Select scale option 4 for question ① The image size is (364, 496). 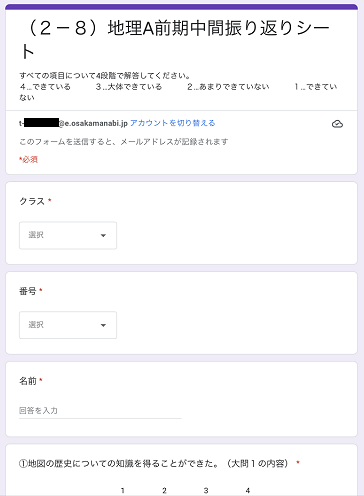pos(248,490)
